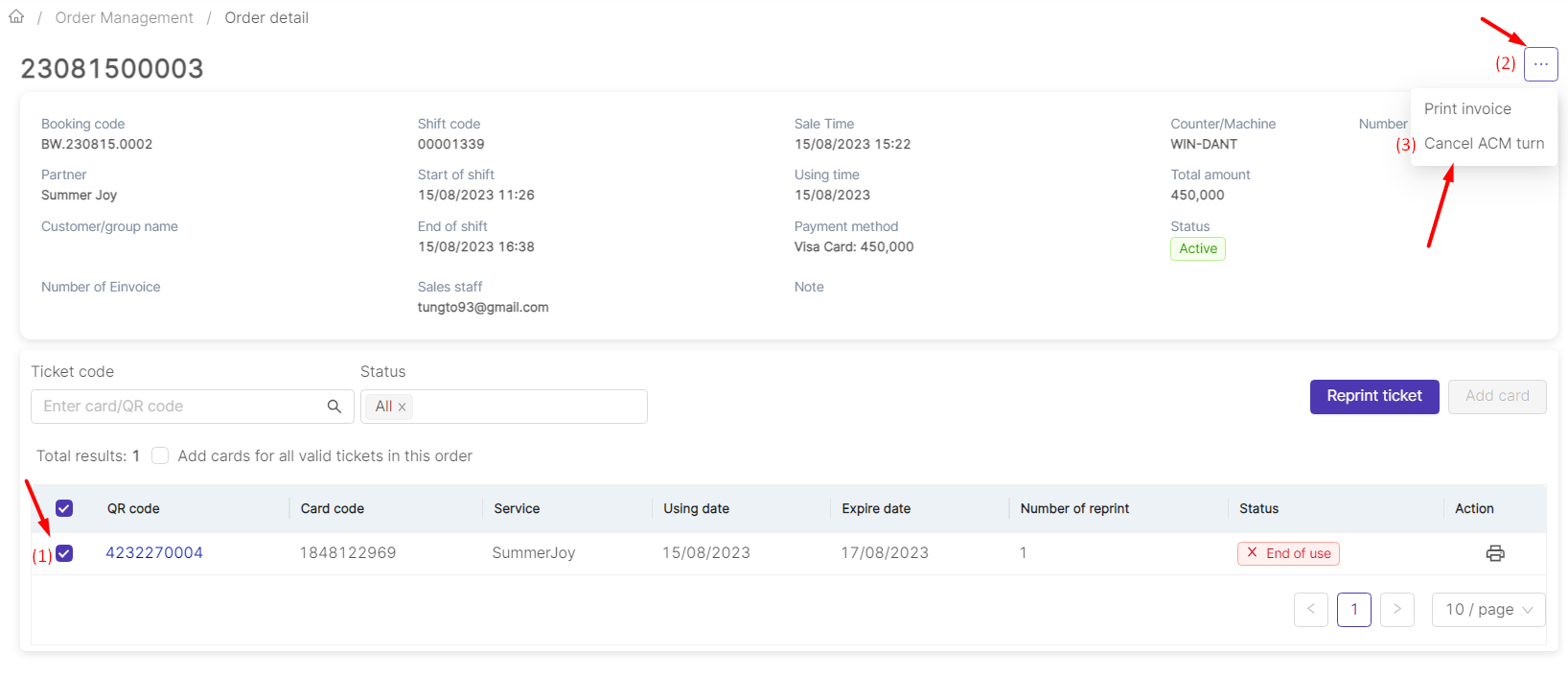The width and height of the screenshot is (1568, 676).
Task: Remove the 'All' status filter tag
Action: (403, 408)
